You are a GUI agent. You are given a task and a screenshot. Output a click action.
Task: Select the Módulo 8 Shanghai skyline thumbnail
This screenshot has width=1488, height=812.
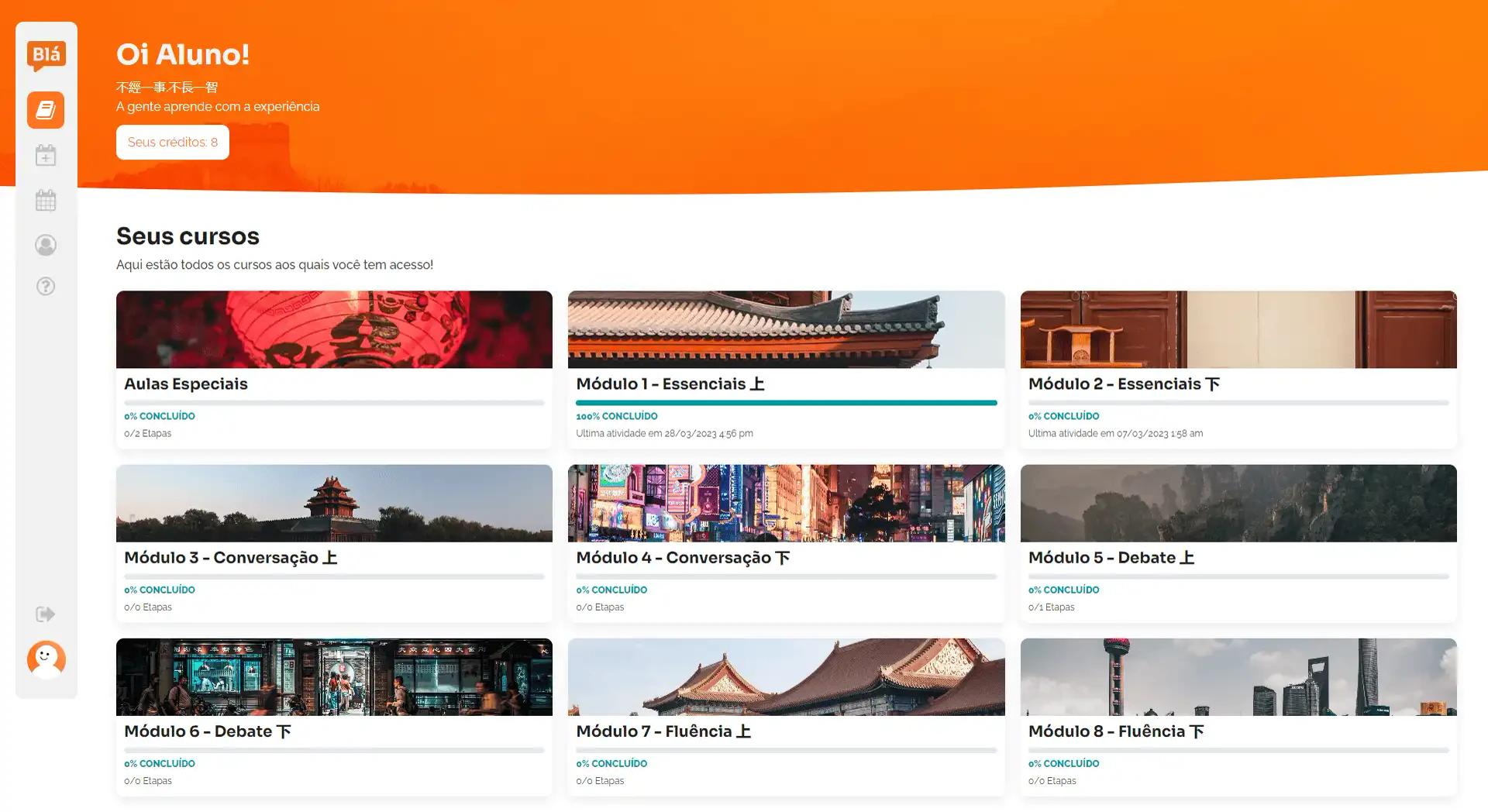click(x=1238, y=676)
